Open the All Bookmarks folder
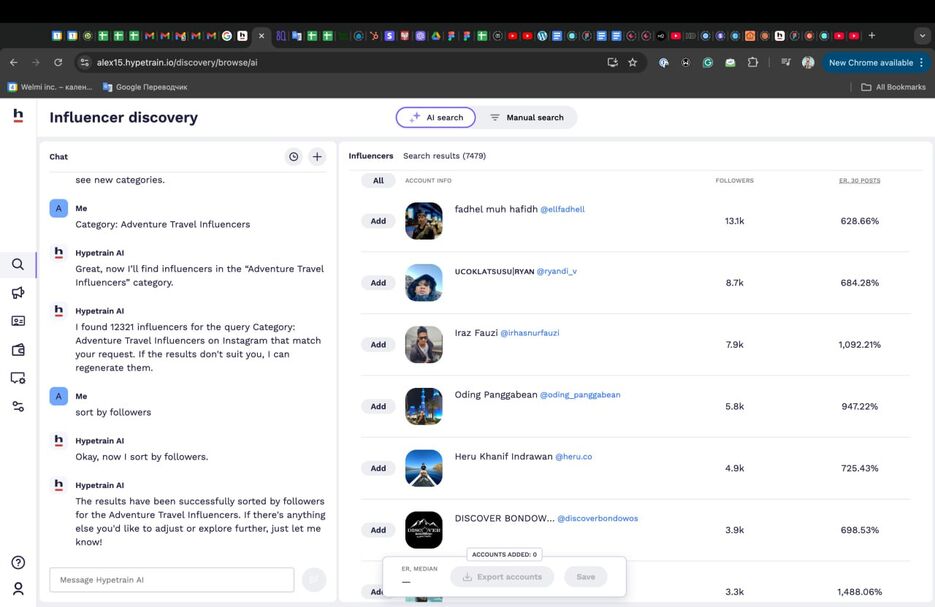 [893, 87]
